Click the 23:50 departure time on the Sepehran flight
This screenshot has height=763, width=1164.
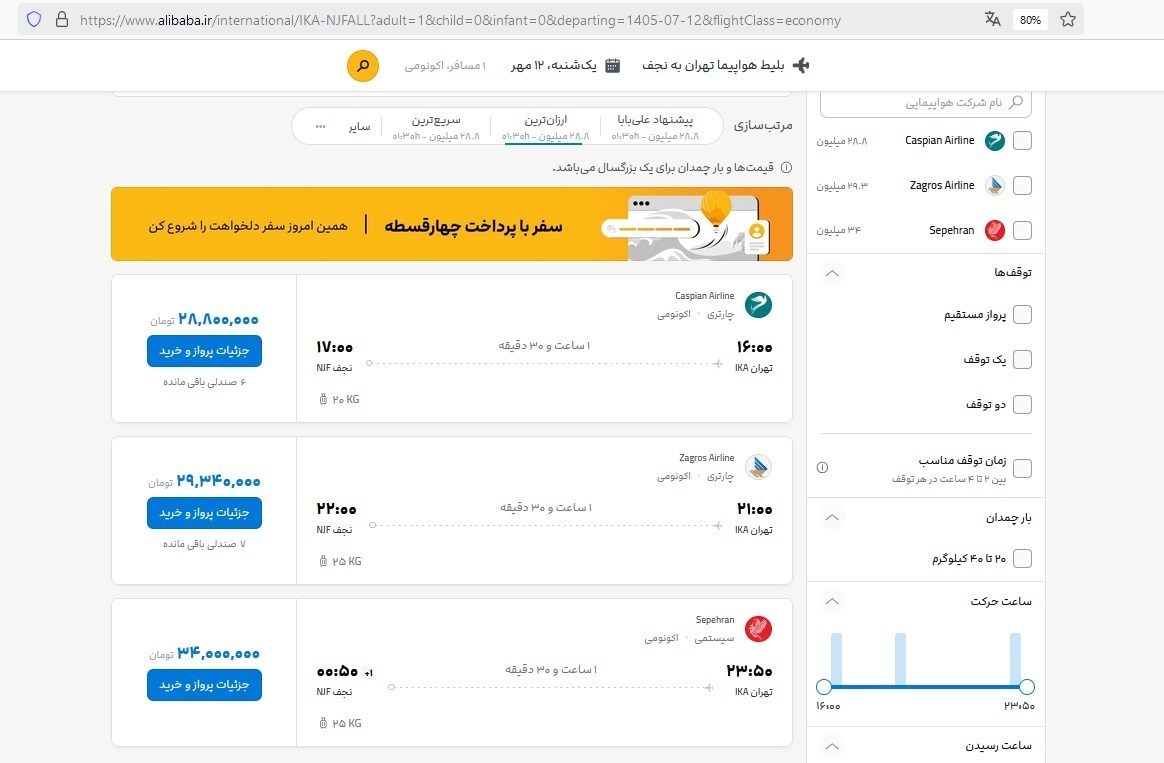tap(749, 671)
